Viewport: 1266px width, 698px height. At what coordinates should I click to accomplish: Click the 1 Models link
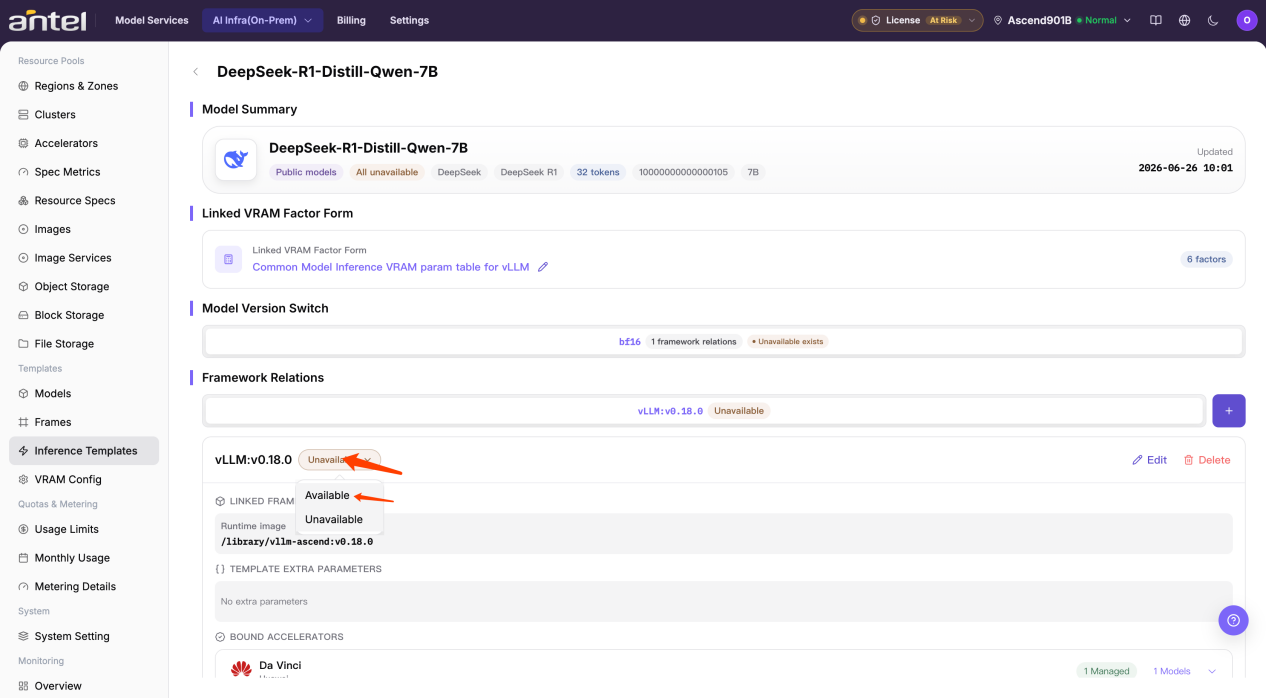coord(1172,671)
